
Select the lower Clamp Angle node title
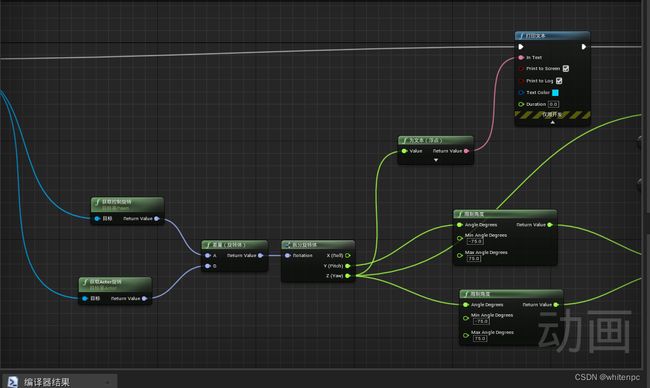coord(511,294)
